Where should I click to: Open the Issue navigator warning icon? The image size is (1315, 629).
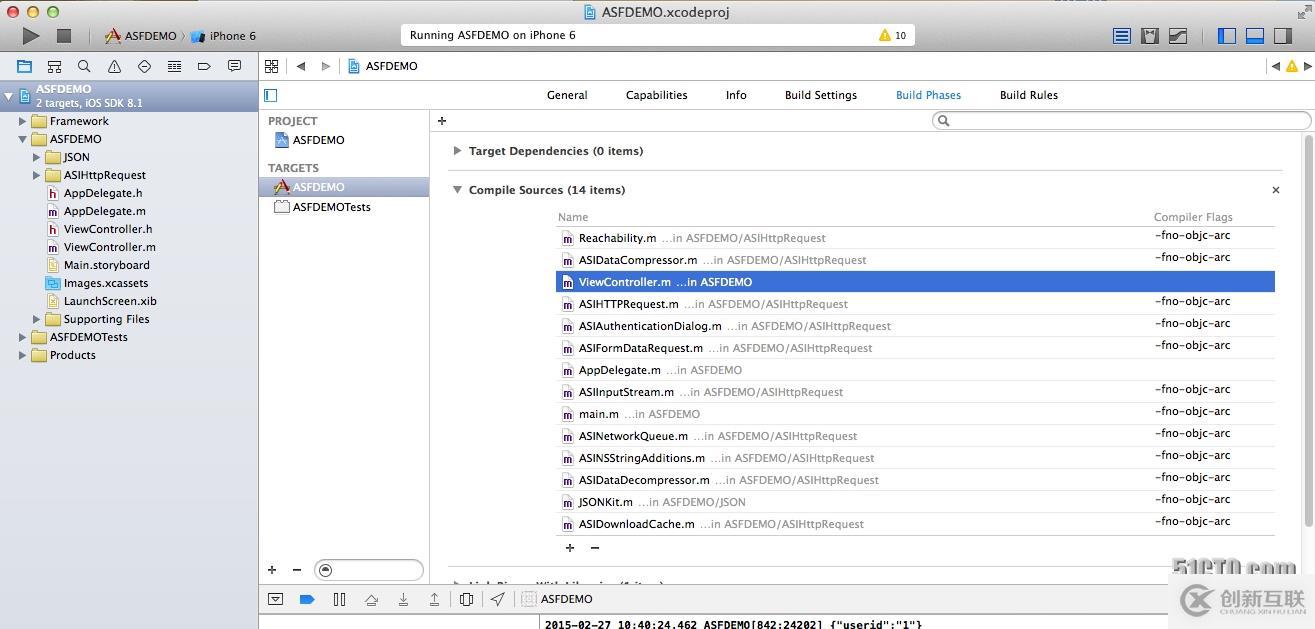pyautogui.click(x=114, y=66)
